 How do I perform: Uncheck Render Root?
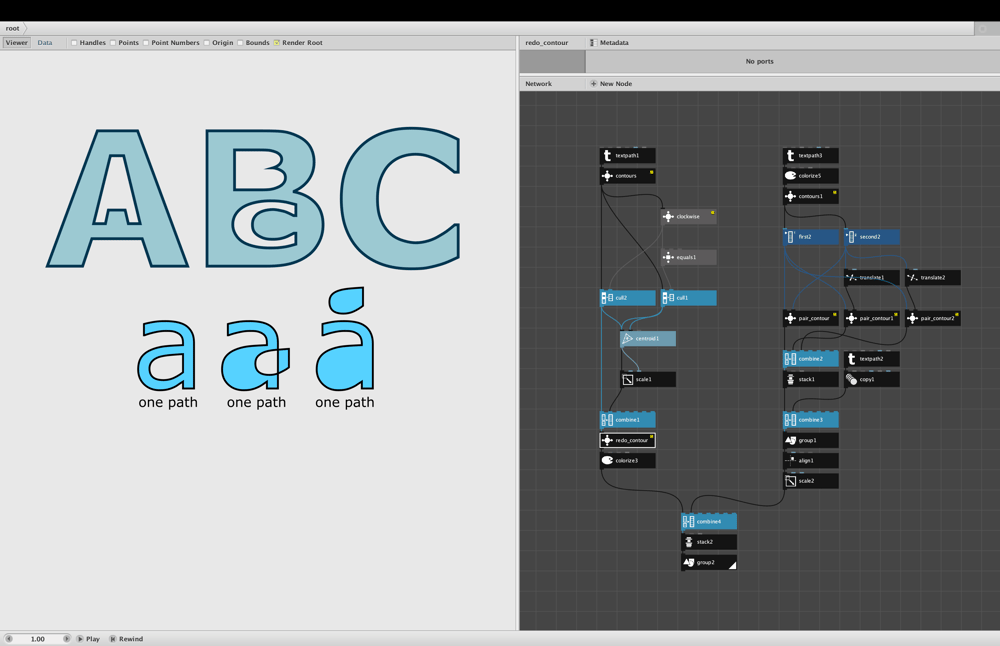[x=277, y=43]
